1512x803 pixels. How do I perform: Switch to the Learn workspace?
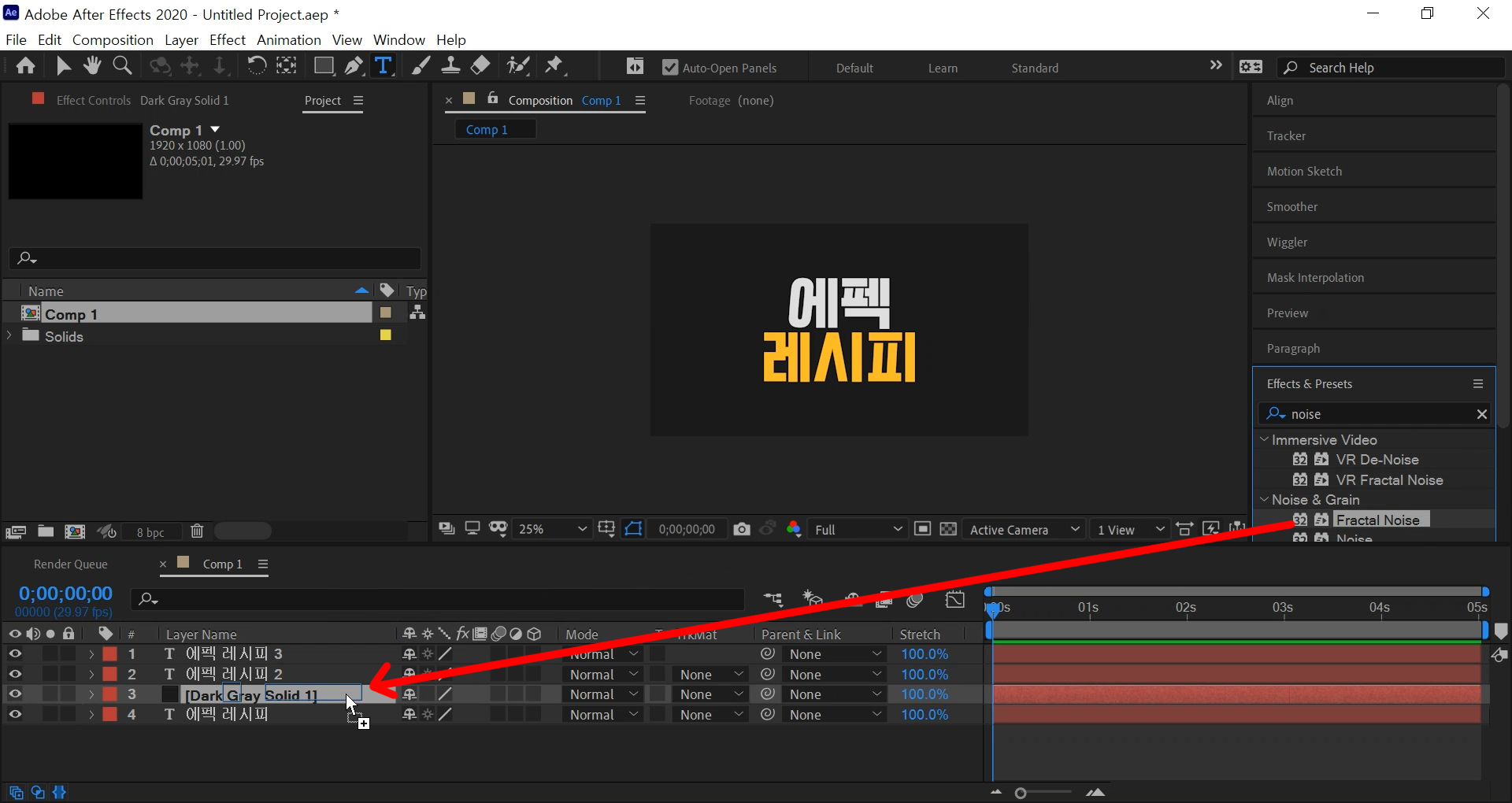[943, 68]
